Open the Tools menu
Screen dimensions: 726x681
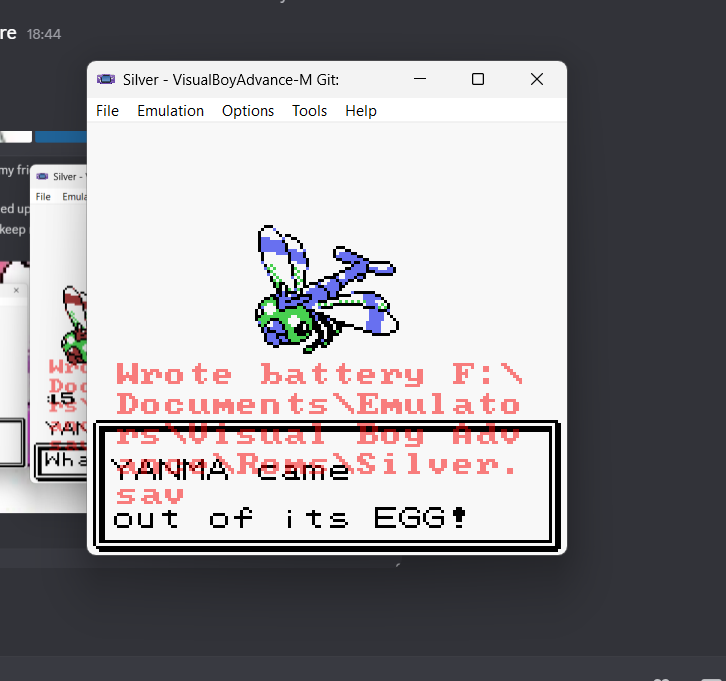pyautogui.click(x=309, y=111)
